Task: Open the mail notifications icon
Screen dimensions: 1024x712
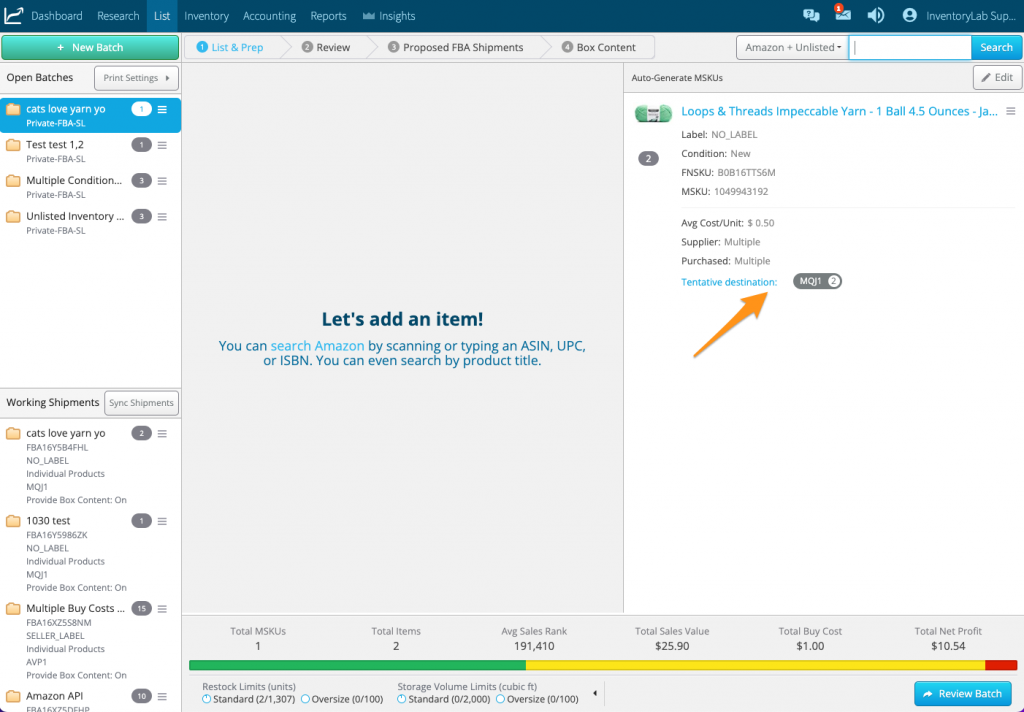Action: point(842,14)
